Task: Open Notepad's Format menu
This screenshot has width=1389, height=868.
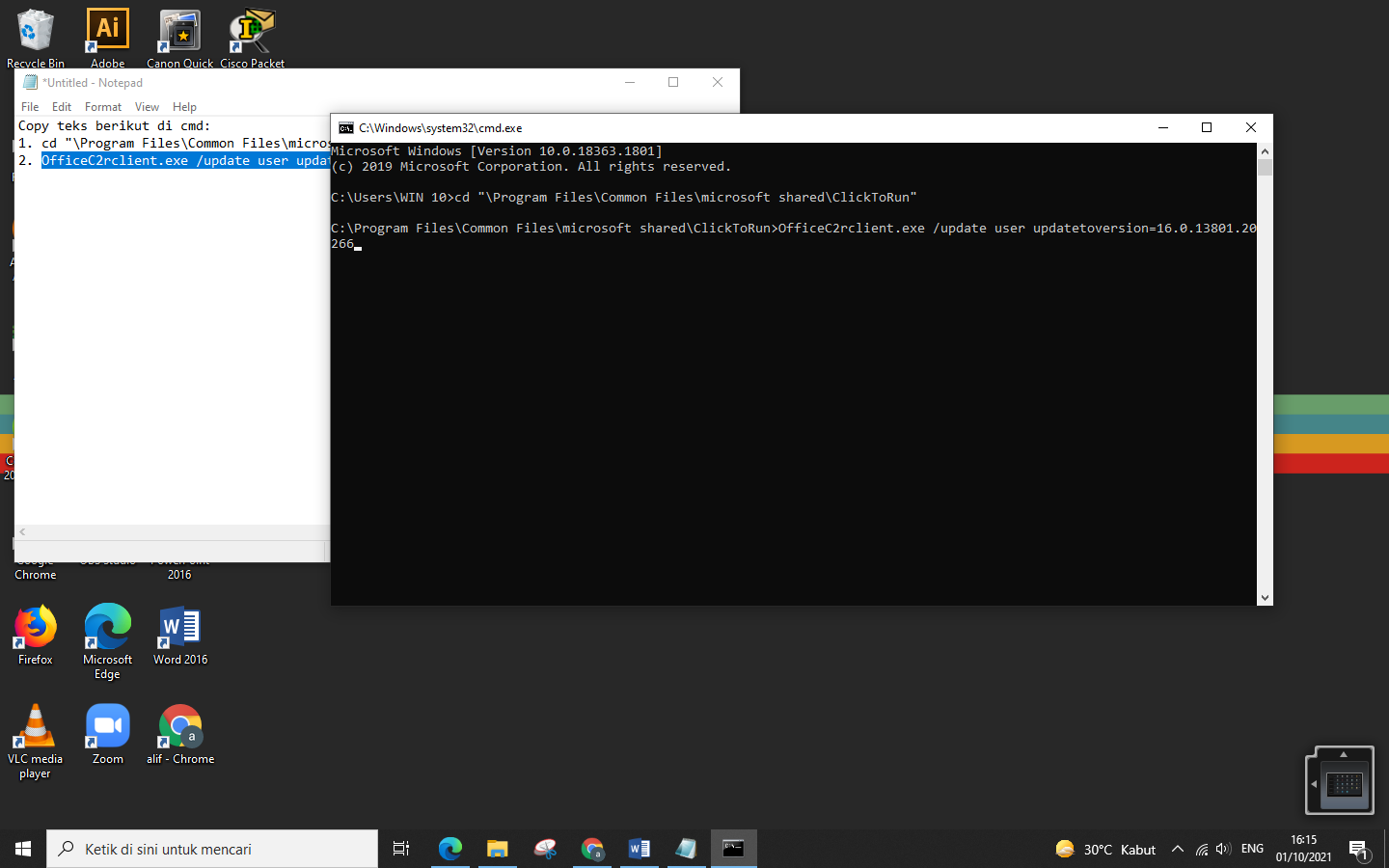Action: coord(103,106)
